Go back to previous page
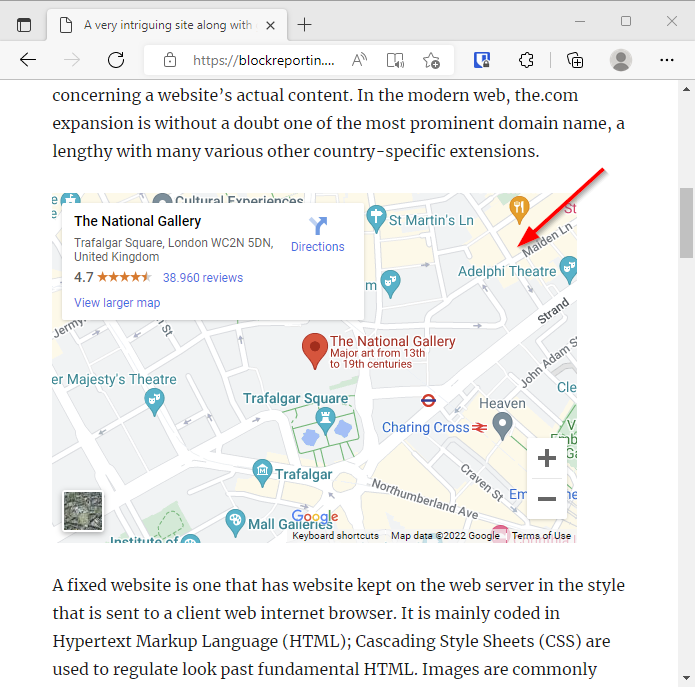Image resolution: width=695 pixels, height=687 pixels. [27, 59]
